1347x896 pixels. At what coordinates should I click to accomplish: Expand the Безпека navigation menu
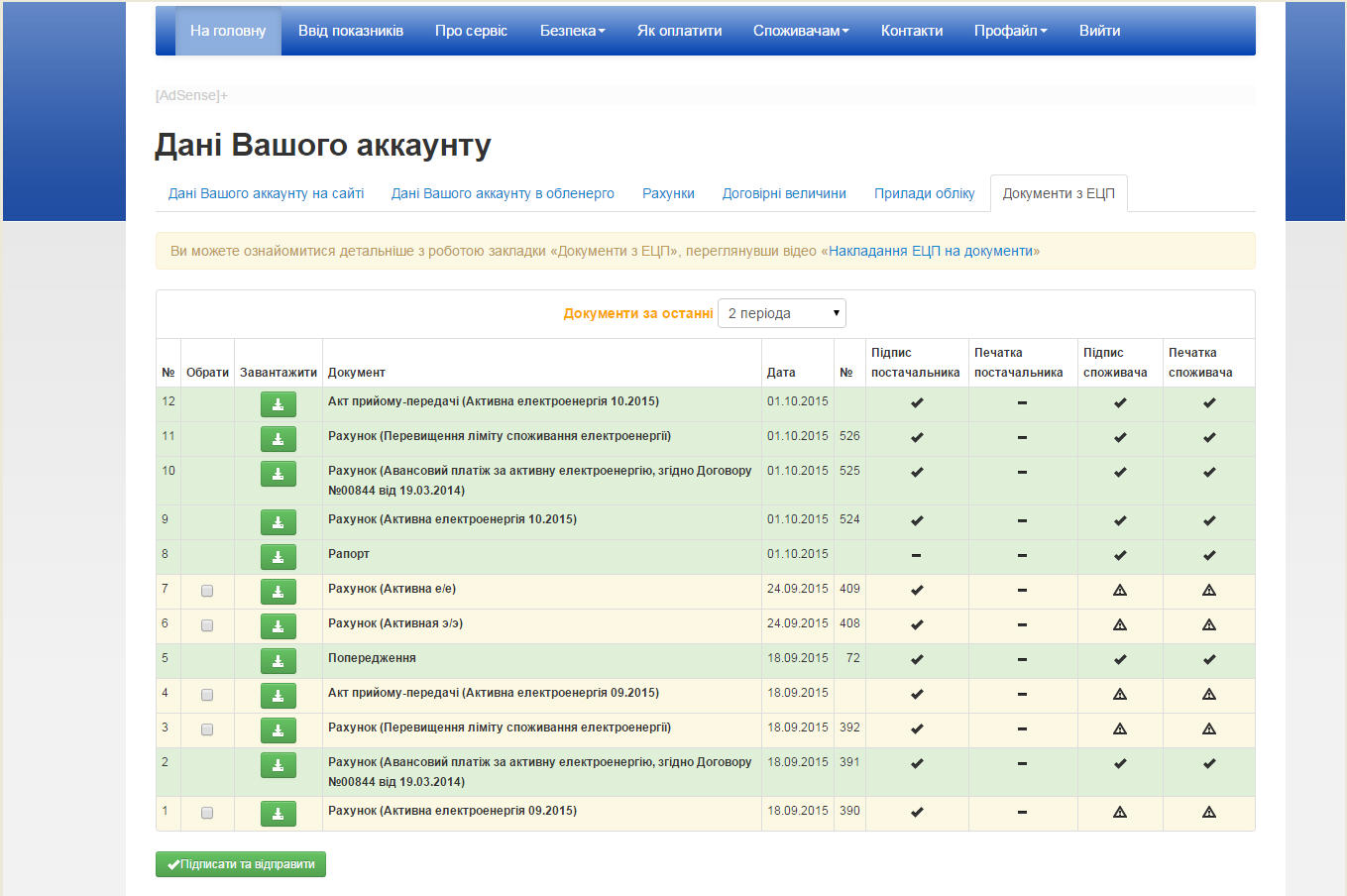click(572, 31)
